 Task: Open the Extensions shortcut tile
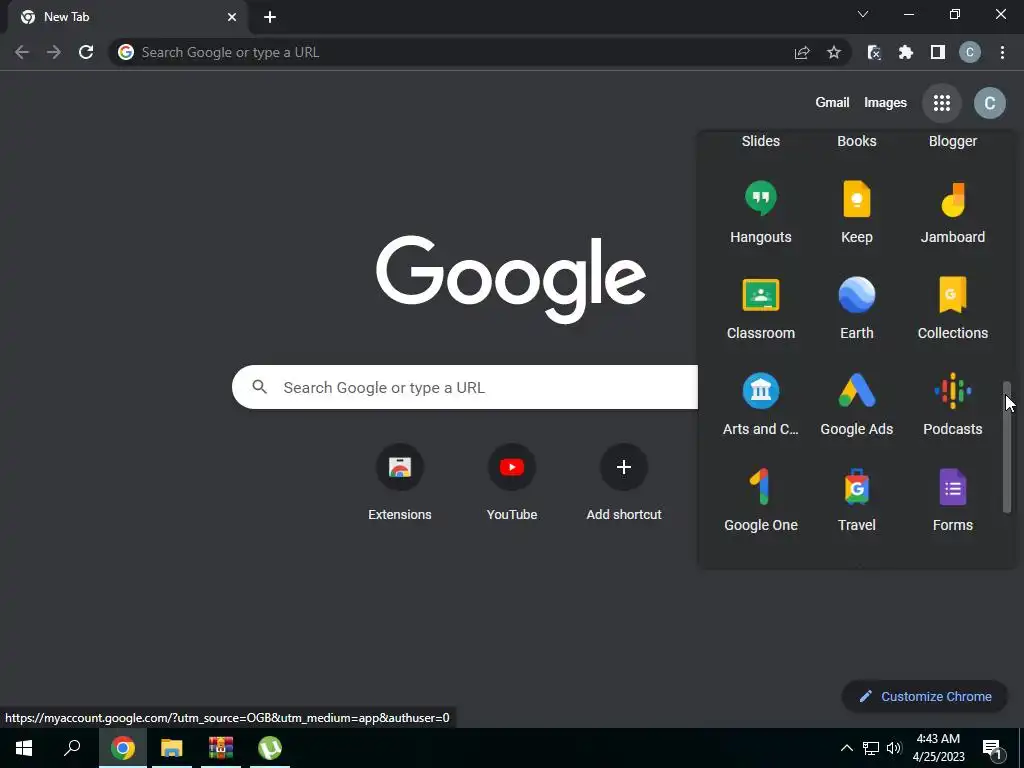[x=400, y=483]
